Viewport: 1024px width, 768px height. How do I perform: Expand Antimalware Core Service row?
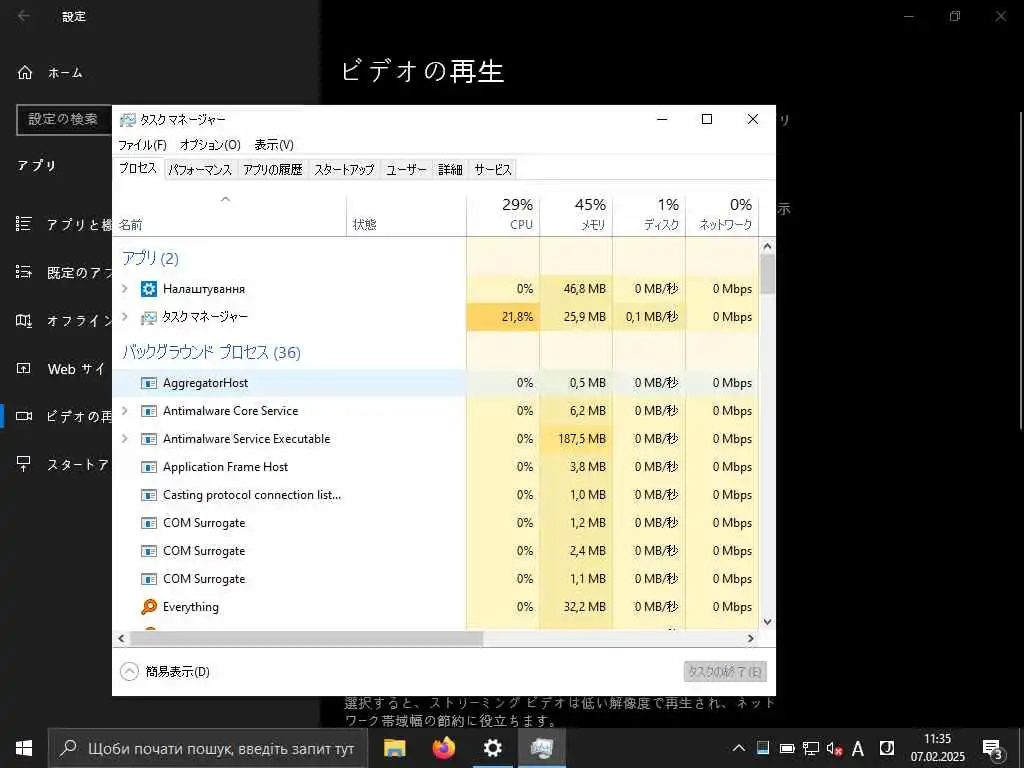[x=125, y=411]
